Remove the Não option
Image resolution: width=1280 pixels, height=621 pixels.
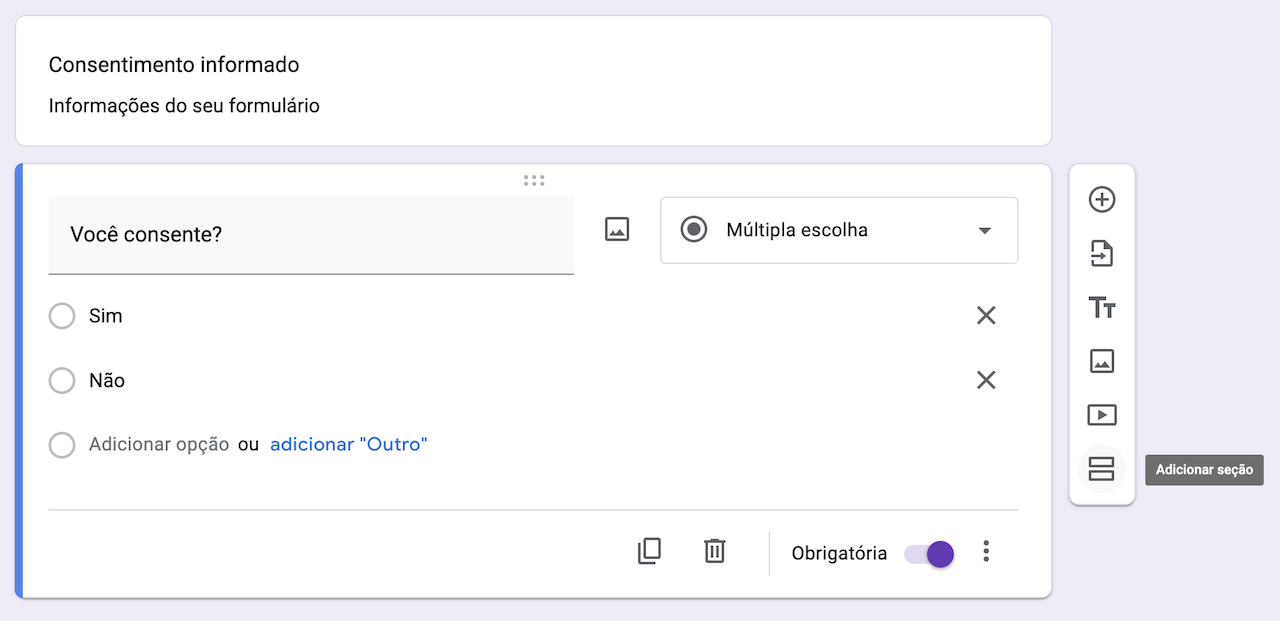tap(986, 380)
